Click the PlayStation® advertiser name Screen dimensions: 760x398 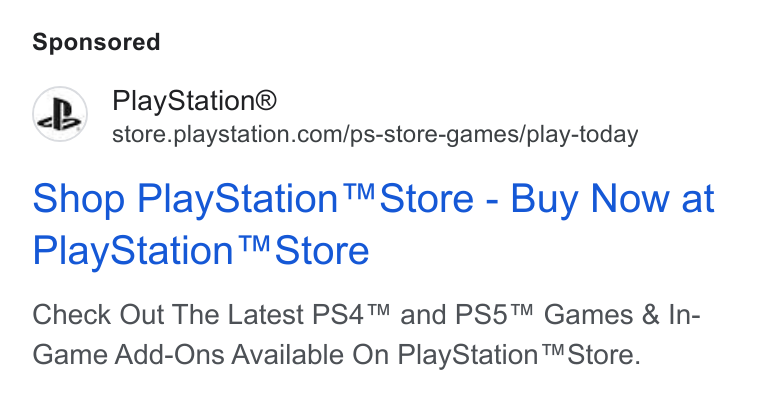pyautogui.click(x=194, y=101)
